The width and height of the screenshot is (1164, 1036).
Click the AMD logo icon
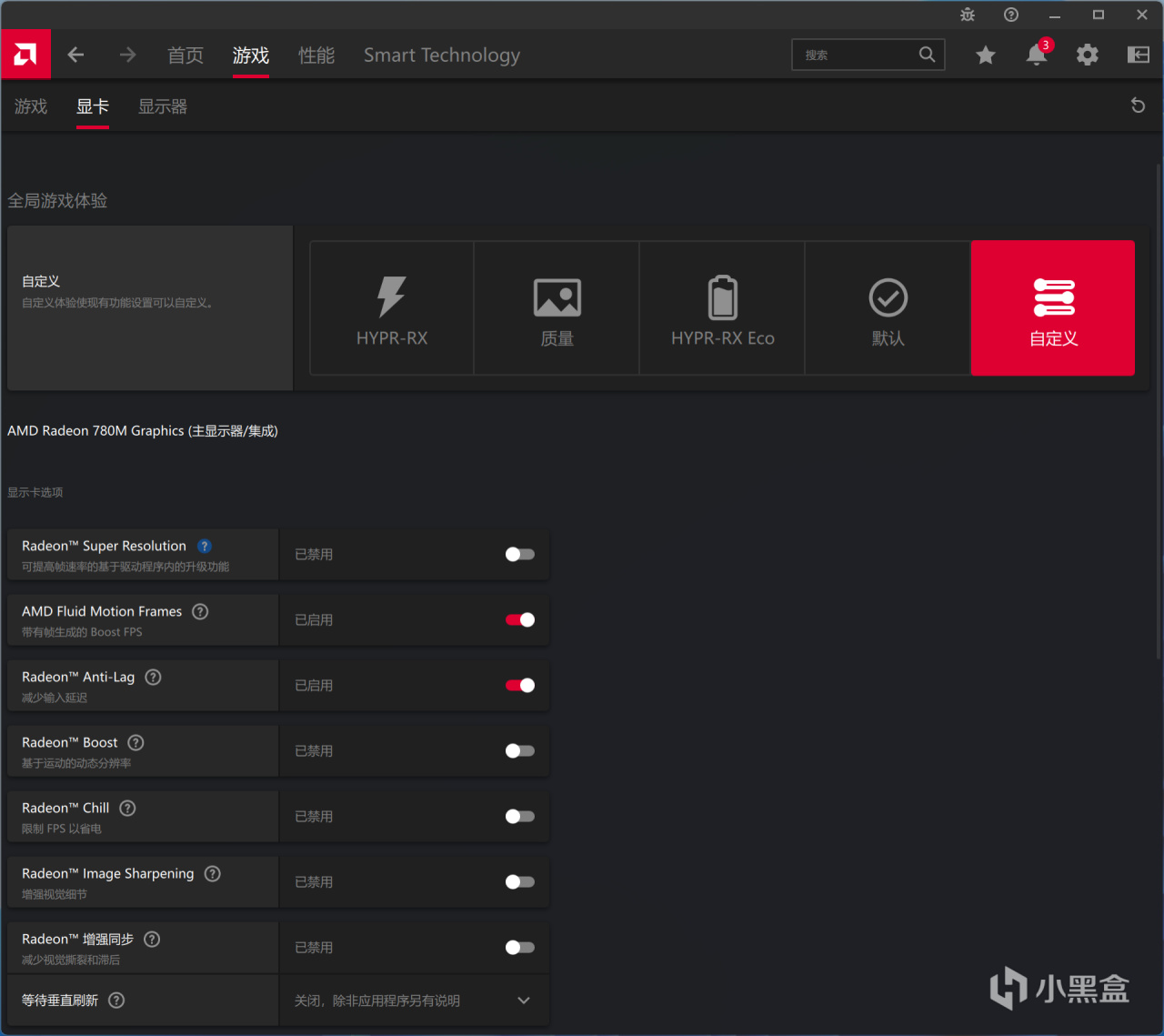25,55
